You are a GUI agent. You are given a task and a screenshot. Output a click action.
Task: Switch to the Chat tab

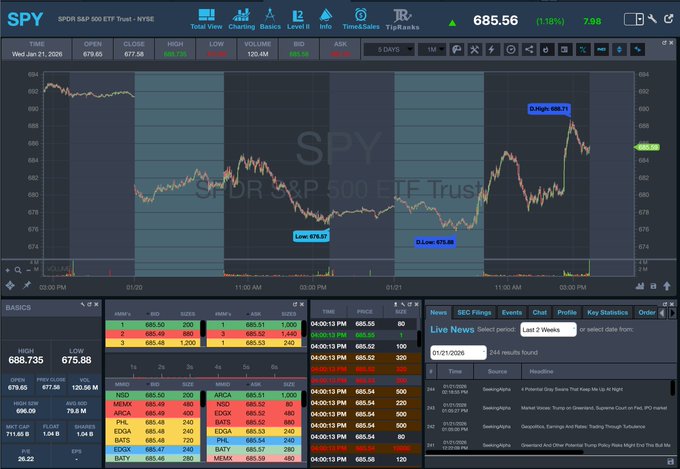point(539,312)
